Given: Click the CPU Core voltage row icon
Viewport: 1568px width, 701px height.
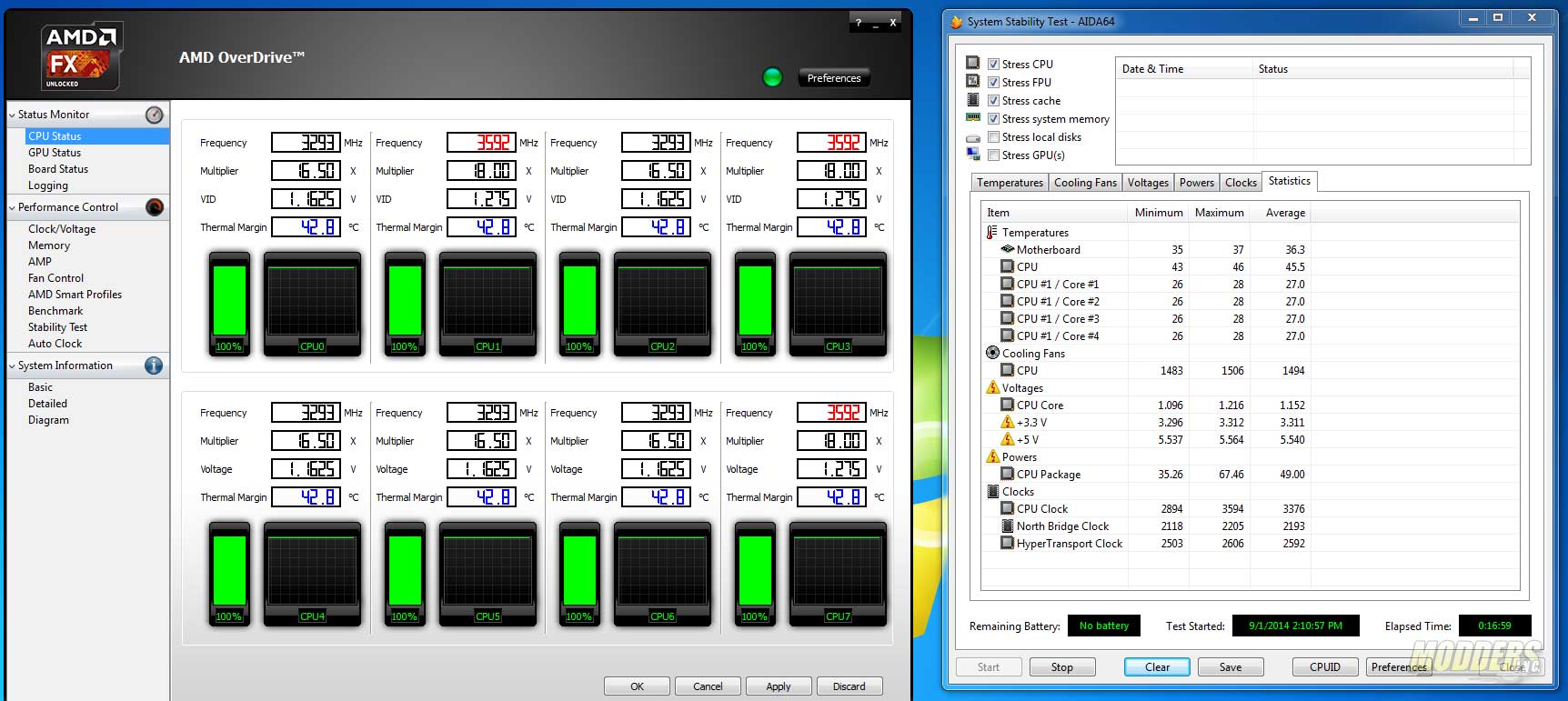Looking at the screenshot, I should [1007, 405].
